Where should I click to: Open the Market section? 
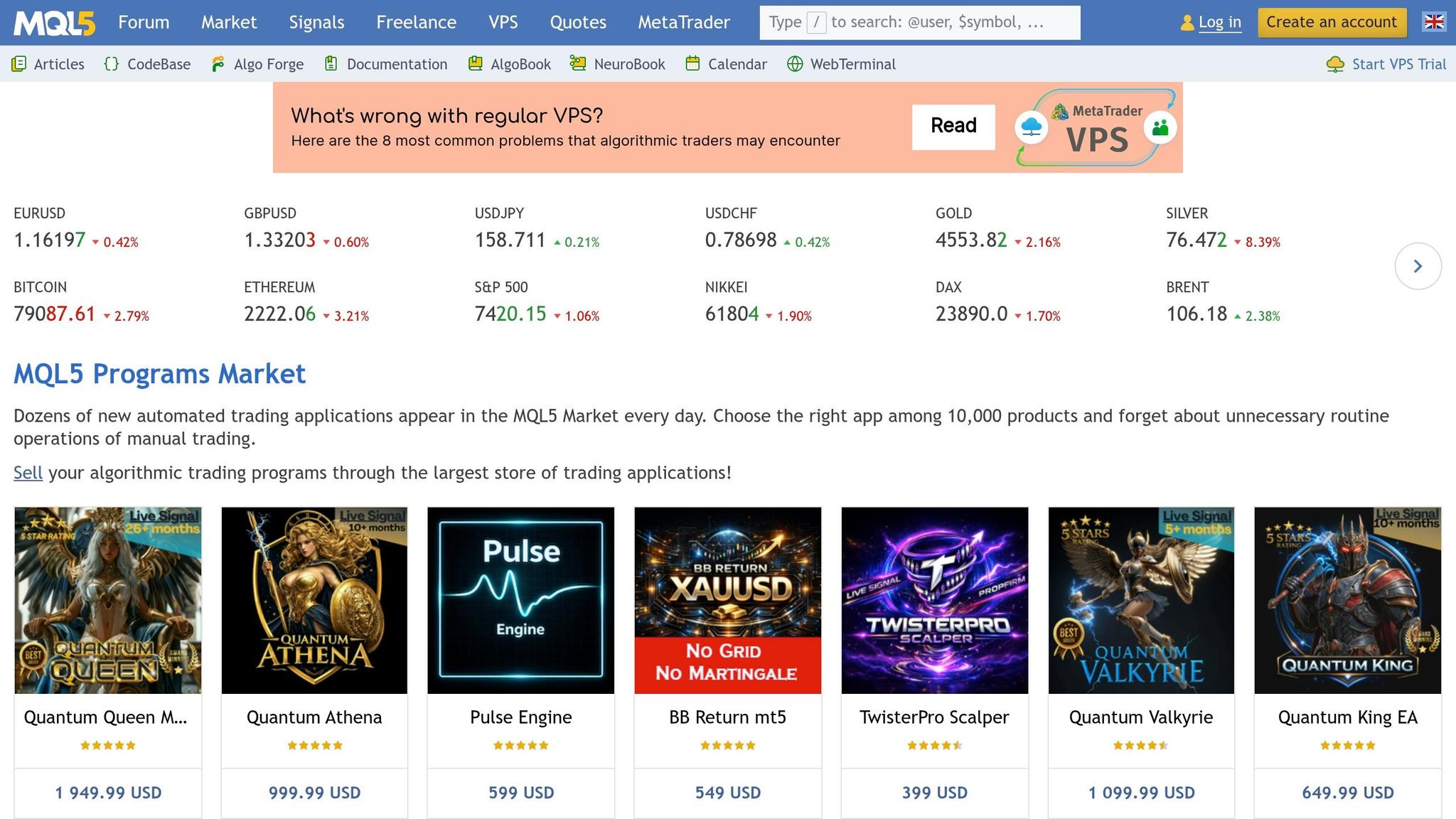[x=229, y=23]
